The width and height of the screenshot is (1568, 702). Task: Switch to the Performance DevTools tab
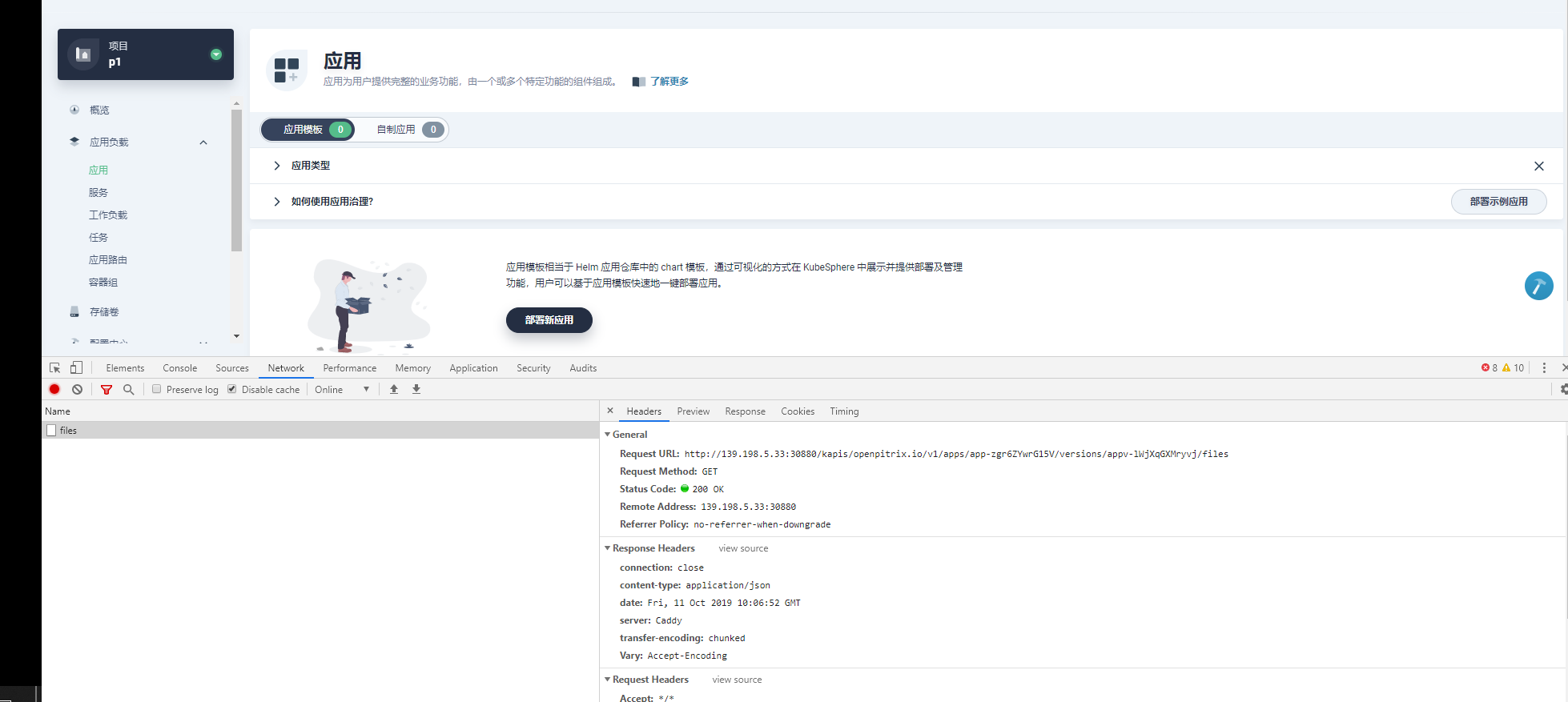(x=349, y=368)
